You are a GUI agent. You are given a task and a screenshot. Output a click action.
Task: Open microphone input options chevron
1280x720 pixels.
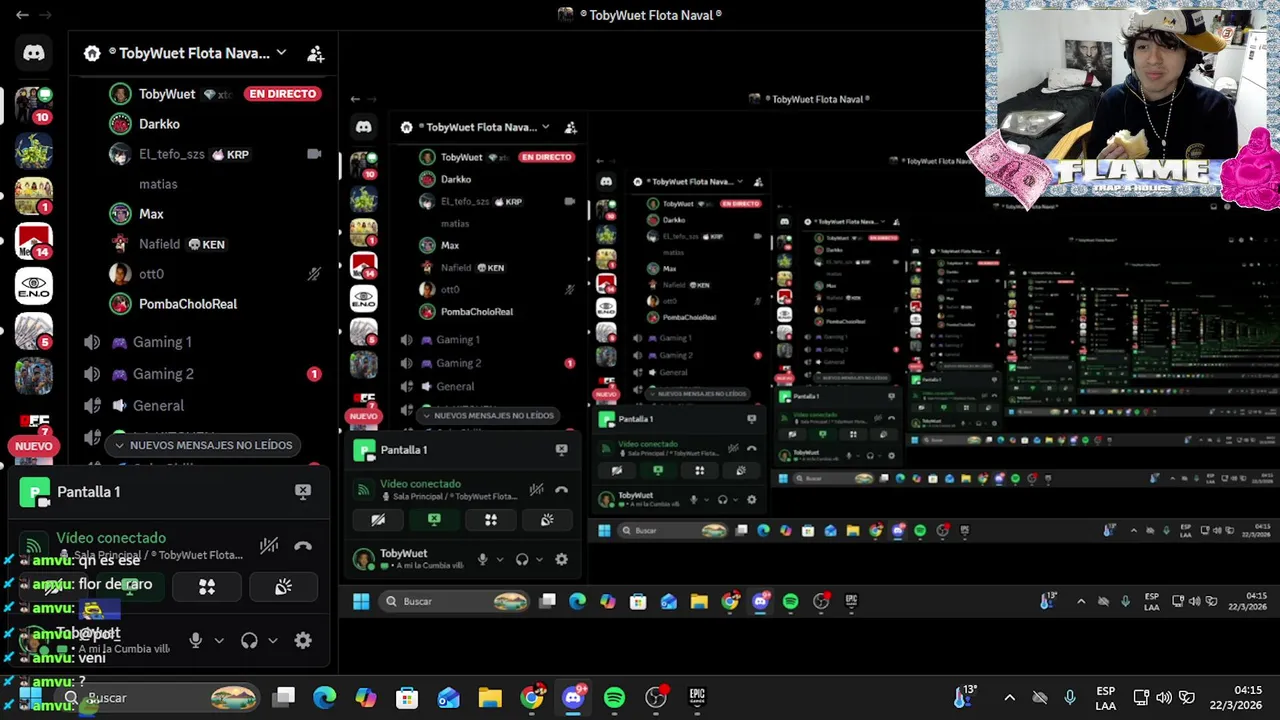tap(219, 640)
